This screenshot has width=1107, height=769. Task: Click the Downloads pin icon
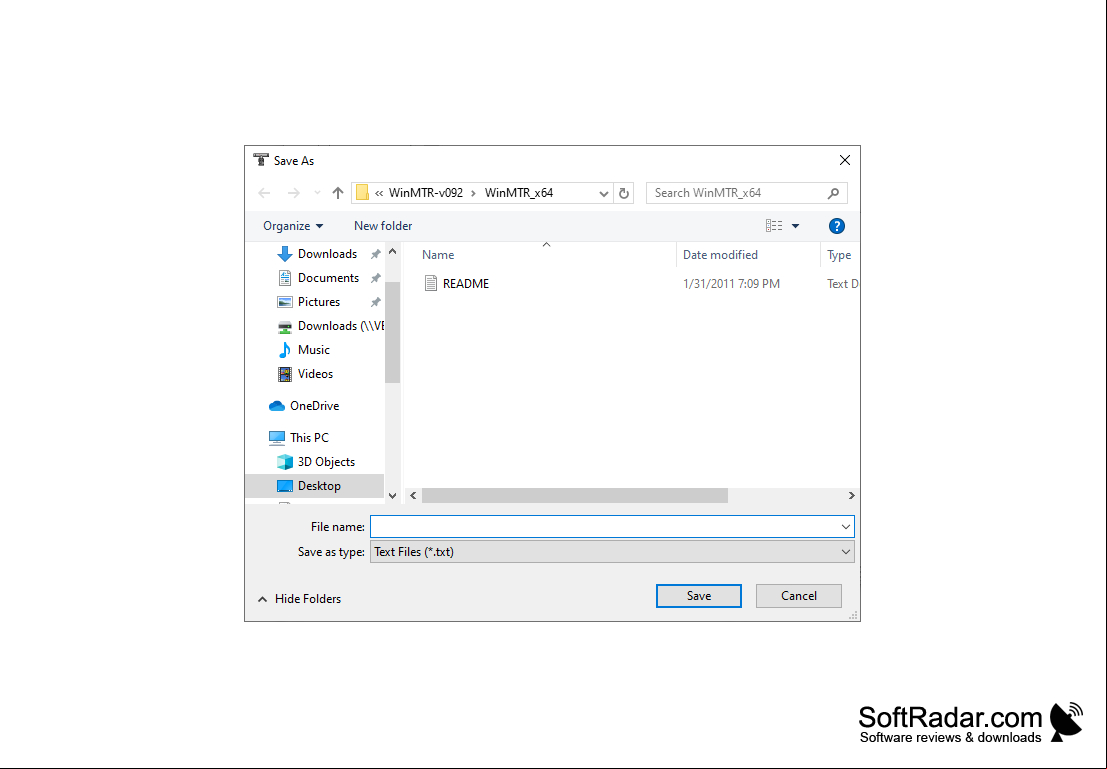[376, 254]
